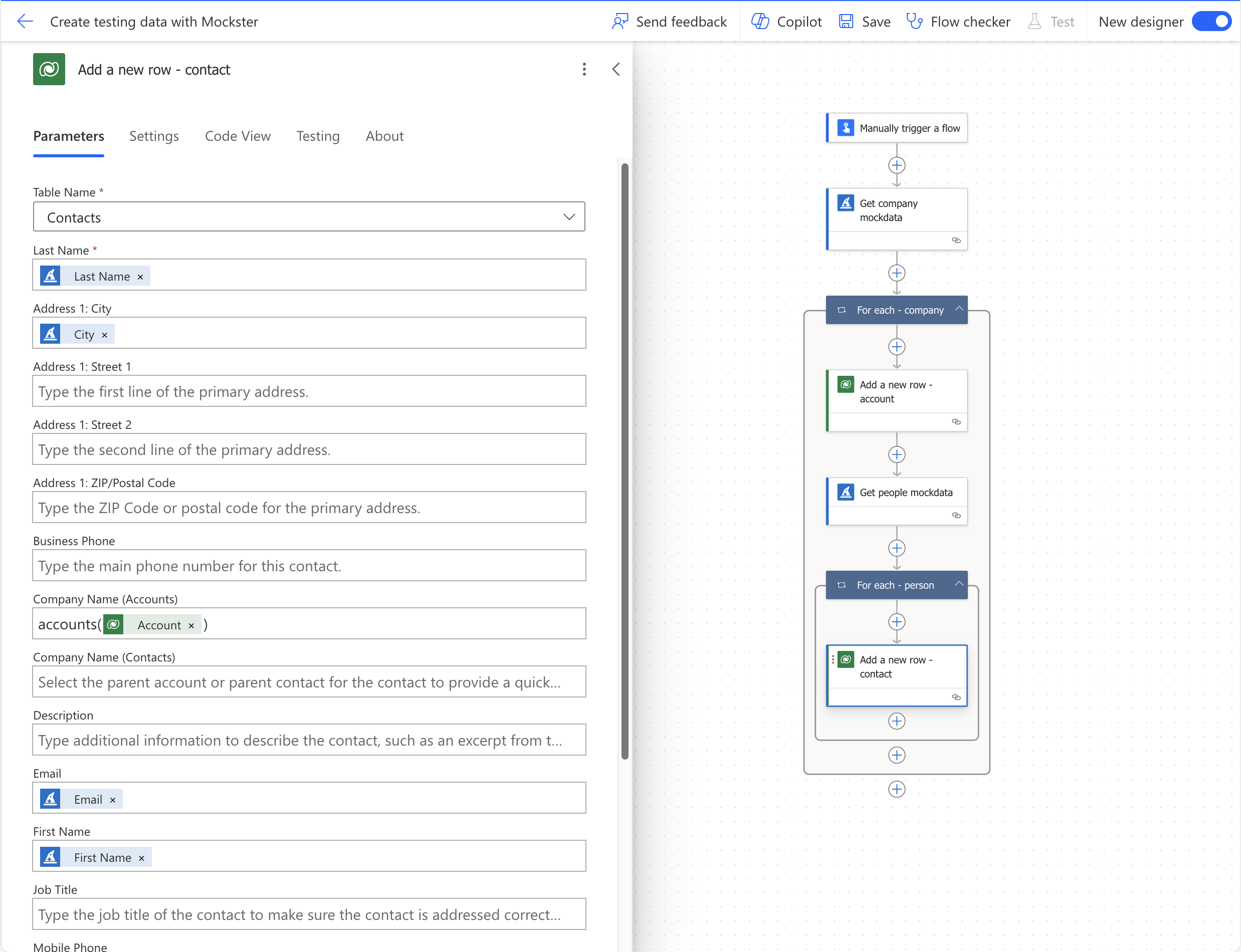Expand the Contacts table name dropdown
This screenshot has width=1241, height=952.
tap(569, 217)
